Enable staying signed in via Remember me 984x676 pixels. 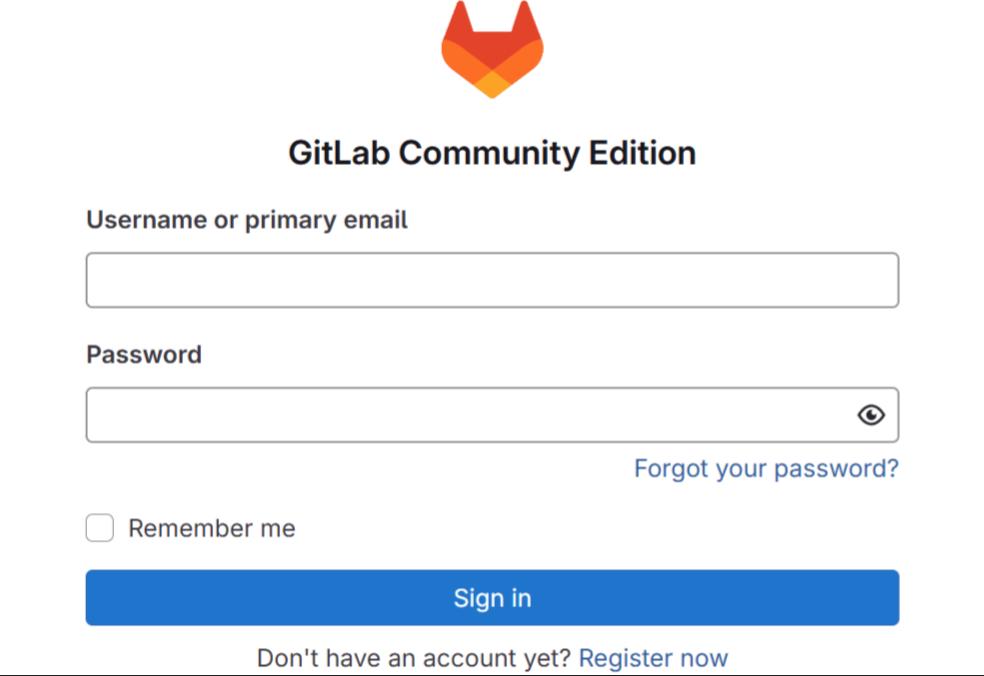tap(100, 528)
